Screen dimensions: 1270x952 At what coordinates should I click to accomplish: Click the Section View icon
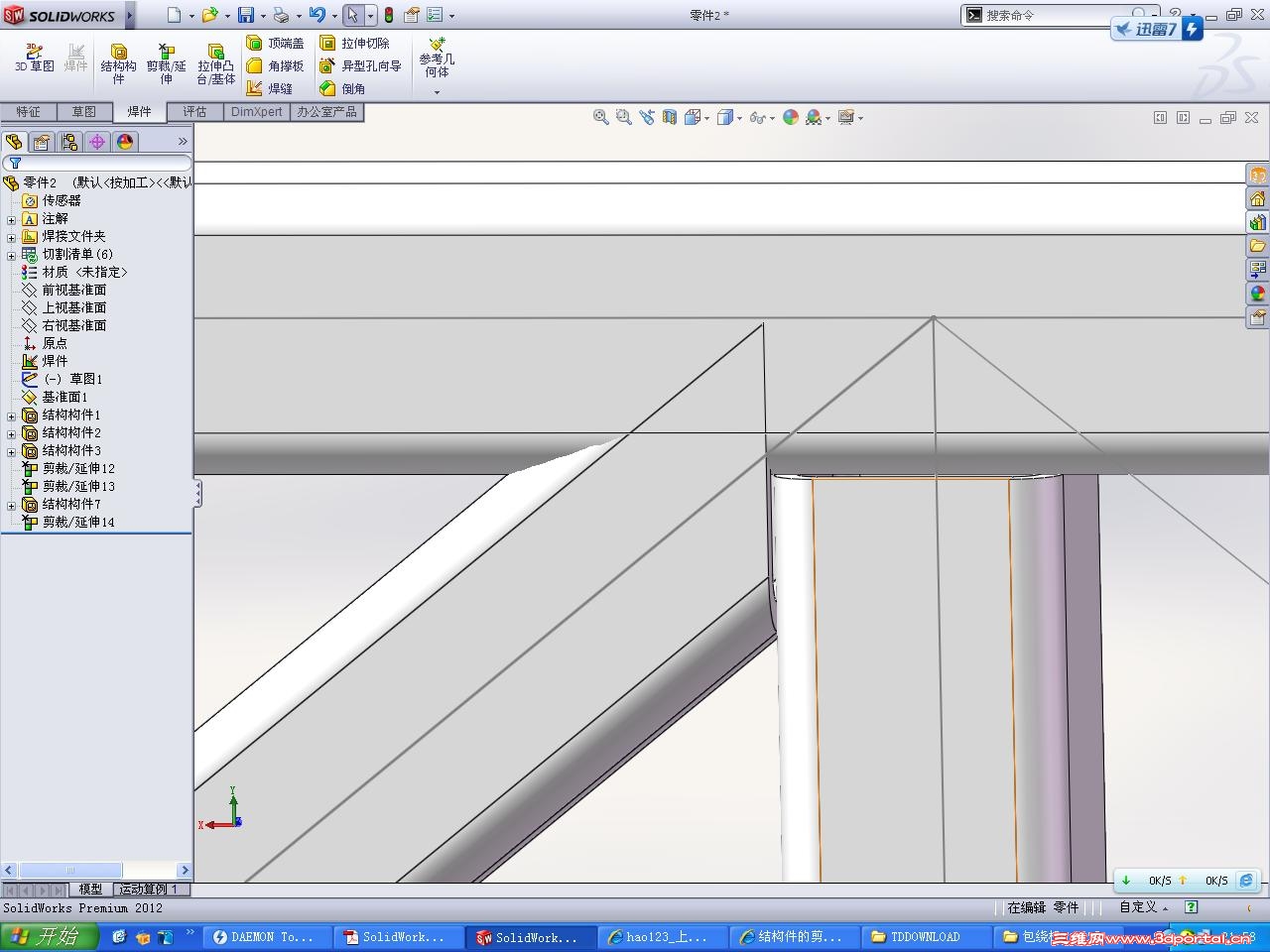point(670,117)
